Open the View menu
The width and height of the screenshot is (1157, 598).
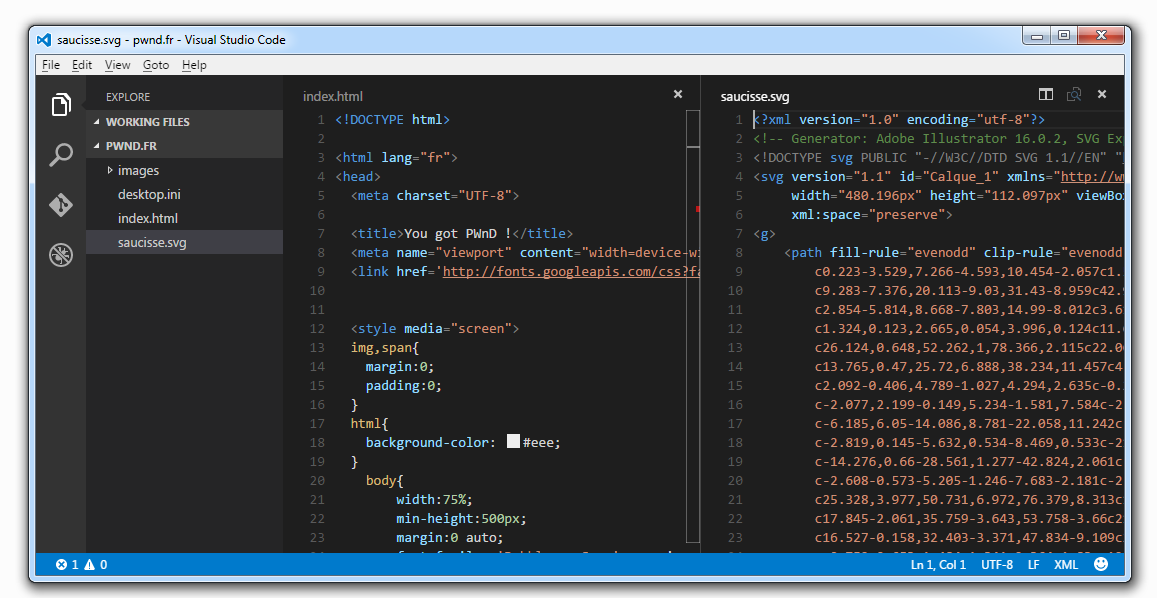[117, 65]
